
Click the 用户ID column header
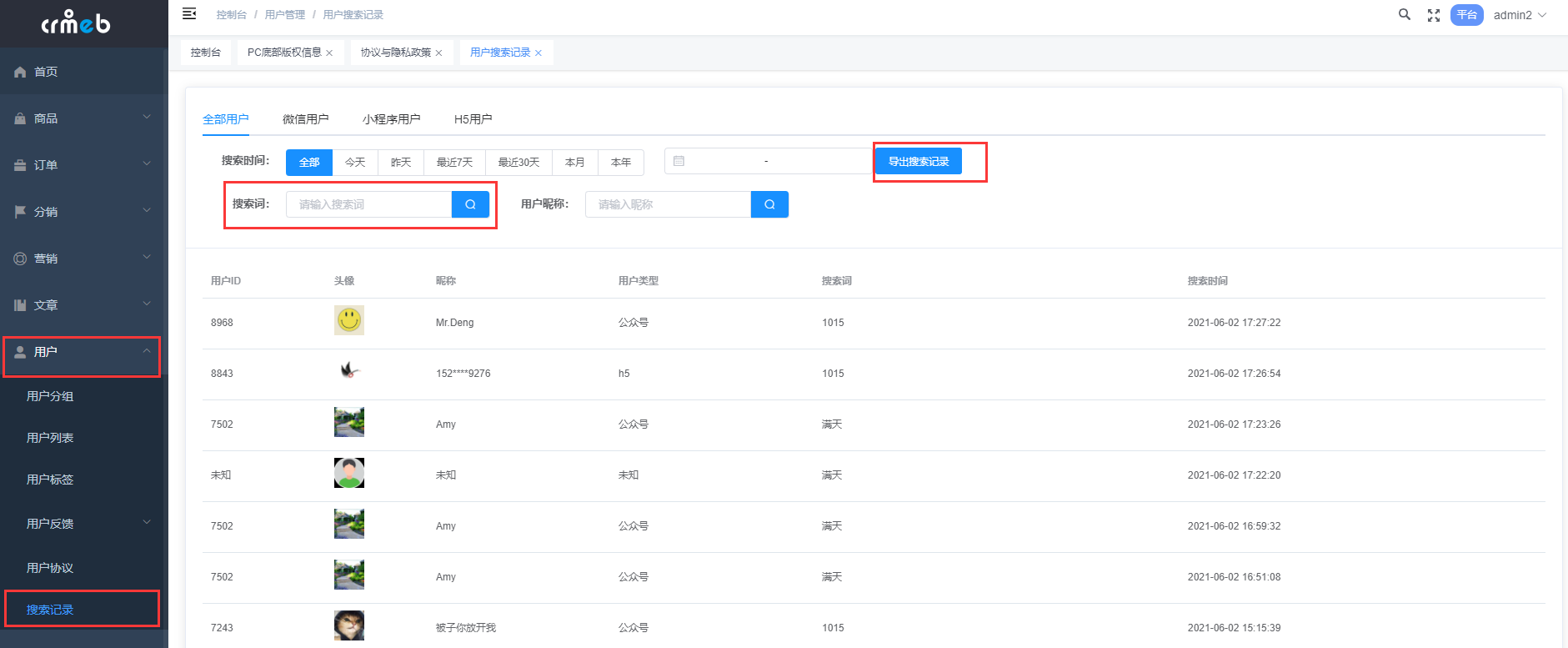point(226,281)
